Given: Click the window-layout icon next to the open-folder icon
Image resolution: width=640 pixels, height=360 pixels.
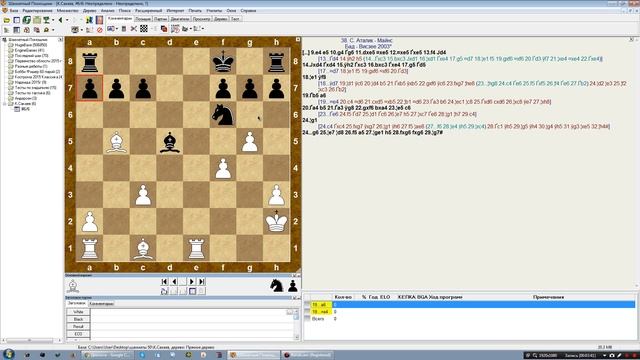Looking at the screenshot, I should (17, 20).
